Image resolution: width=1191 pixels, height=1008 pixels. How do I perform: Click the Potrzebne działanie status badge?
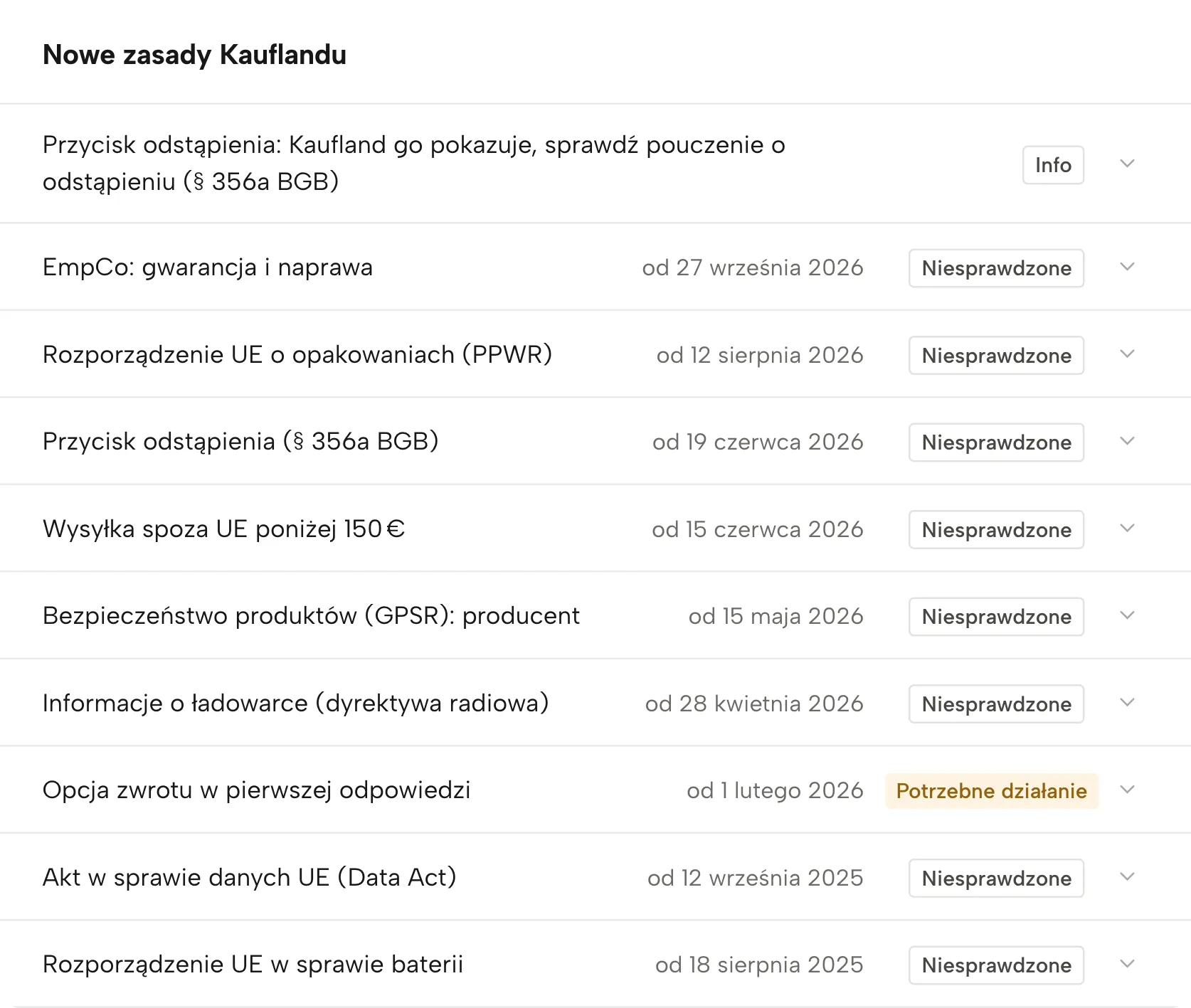[x=992, y=791]
